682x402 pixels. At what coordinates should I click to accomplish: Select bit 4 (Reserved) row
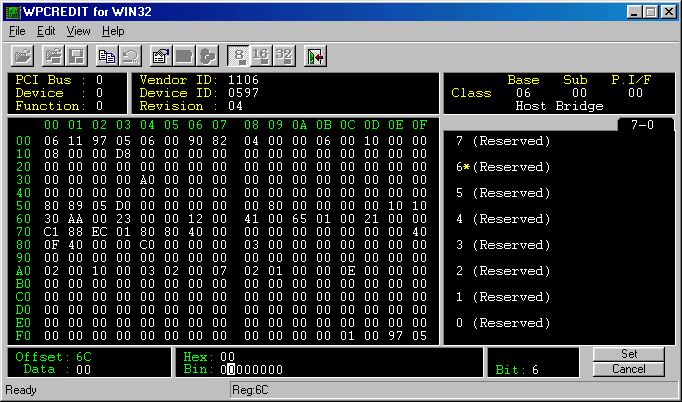pos(503,219)
